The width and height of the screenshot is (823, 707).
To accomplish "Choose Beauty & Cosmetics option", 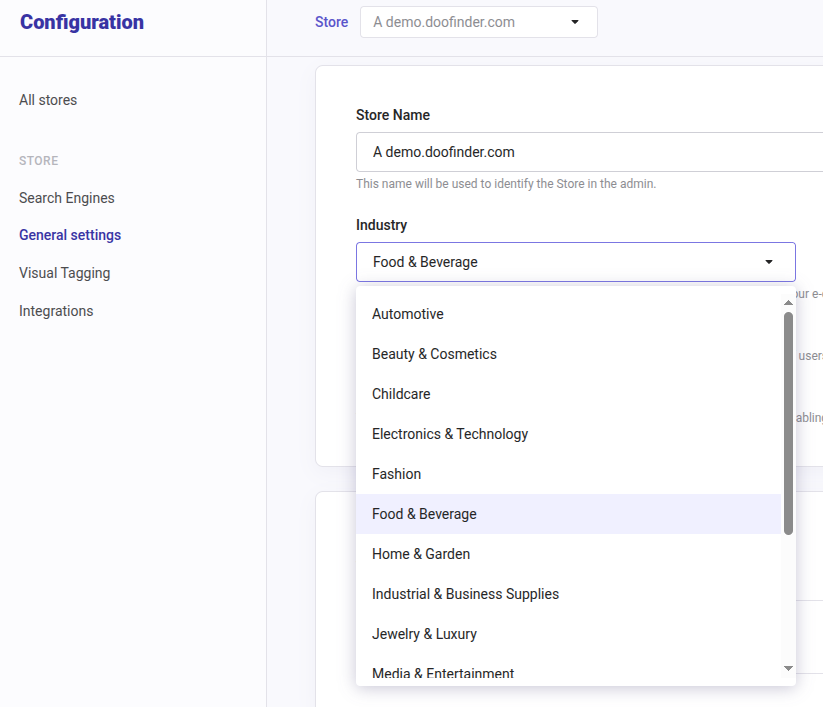I will coord(434,354).
